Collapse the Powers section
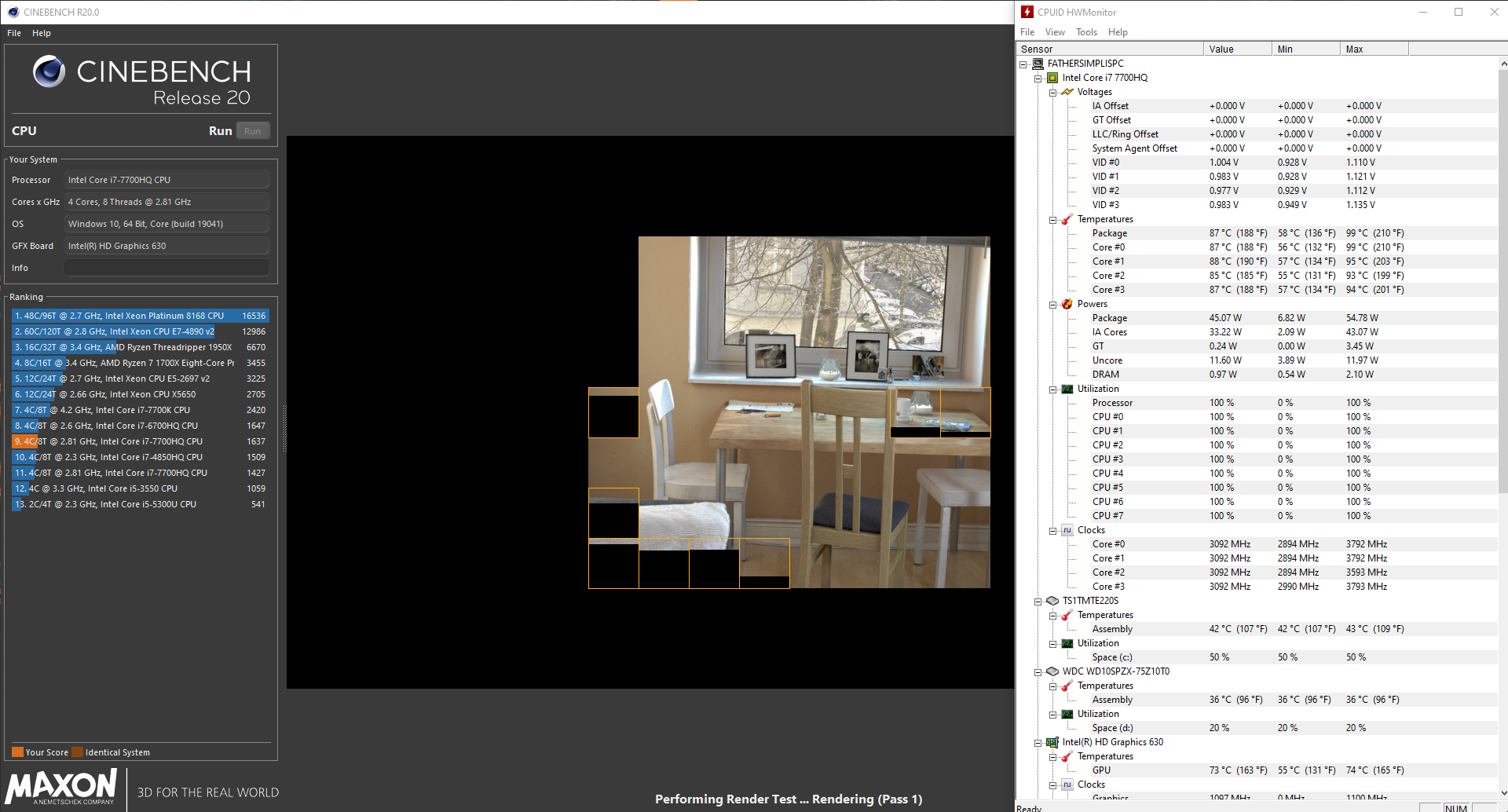Screen dimensions: 1508x812 pos(1053,305)
